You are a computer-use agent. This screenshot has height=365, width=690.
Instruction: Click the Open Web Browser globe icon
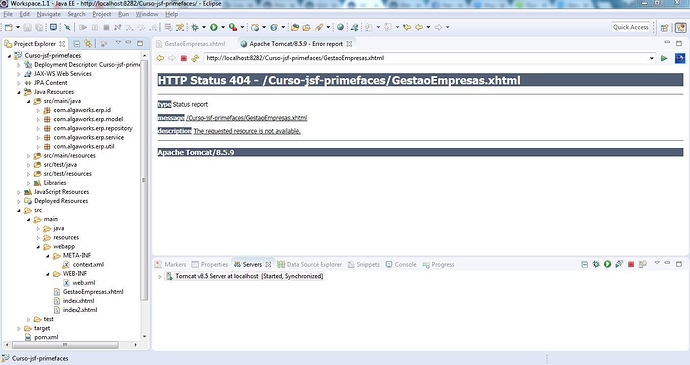pos(340,27)
